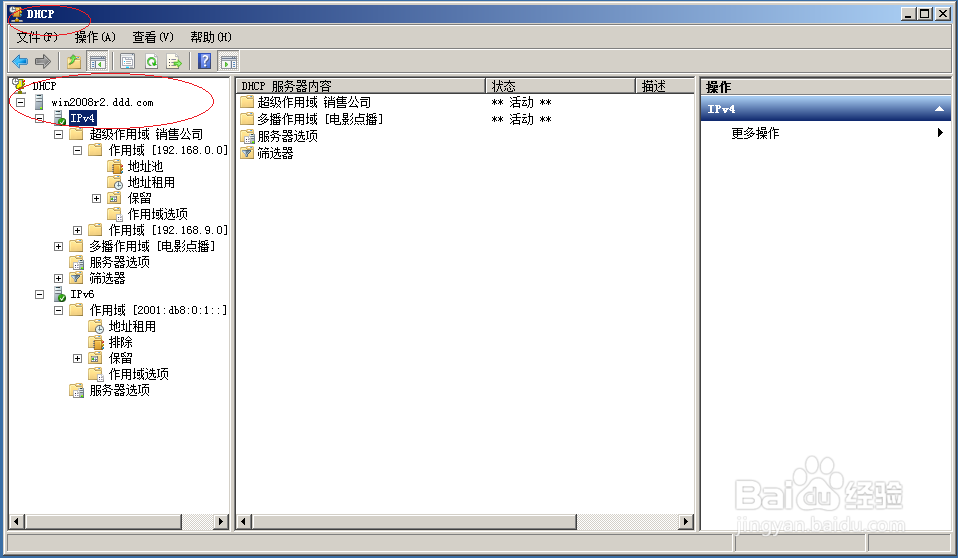This screenshot has width=958, height=558.
Task: Expand 作用域 [192.168.9.0] tree node
Action: pos(78,230)
